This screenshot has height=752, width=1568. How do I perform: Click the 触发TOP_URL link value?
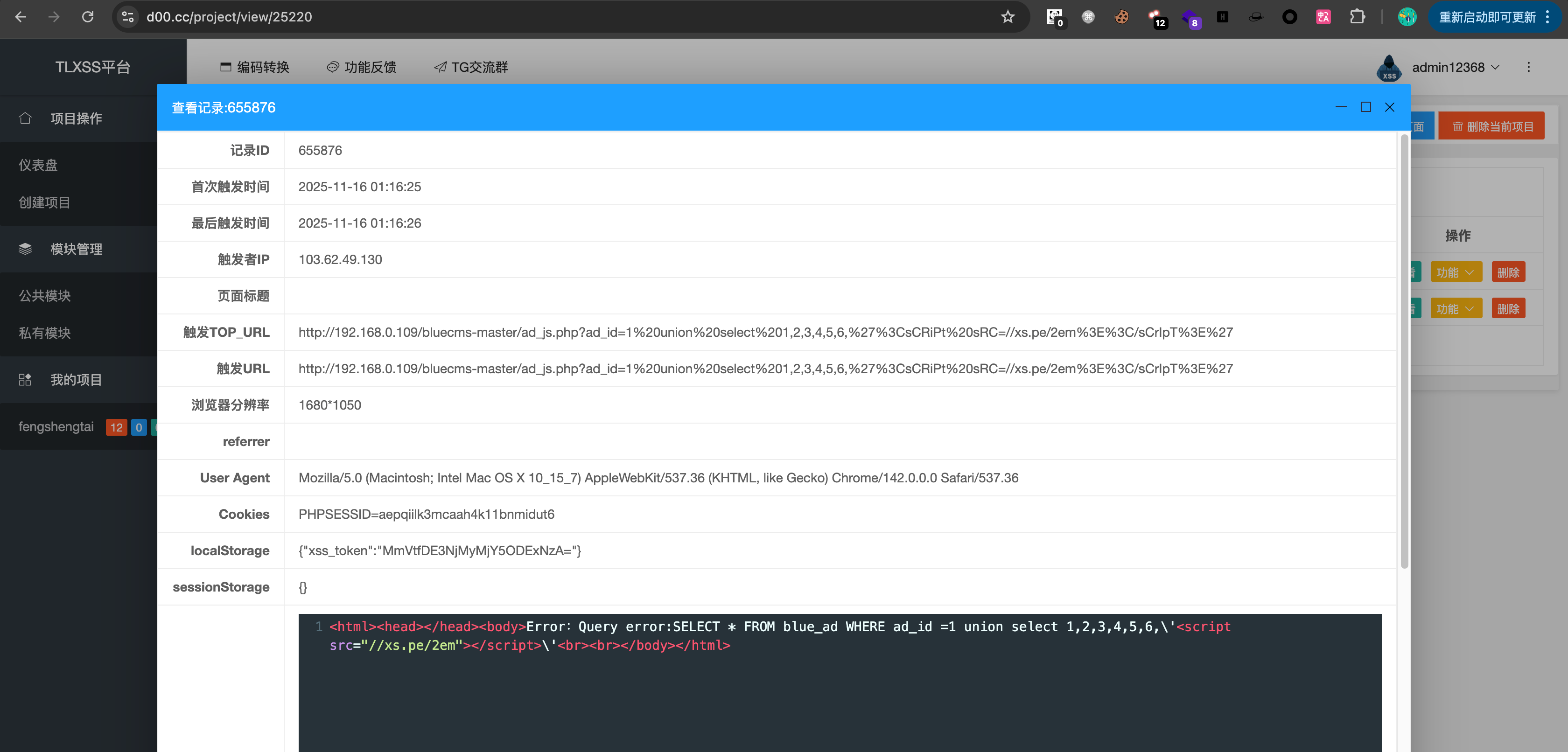click(765, 332)
